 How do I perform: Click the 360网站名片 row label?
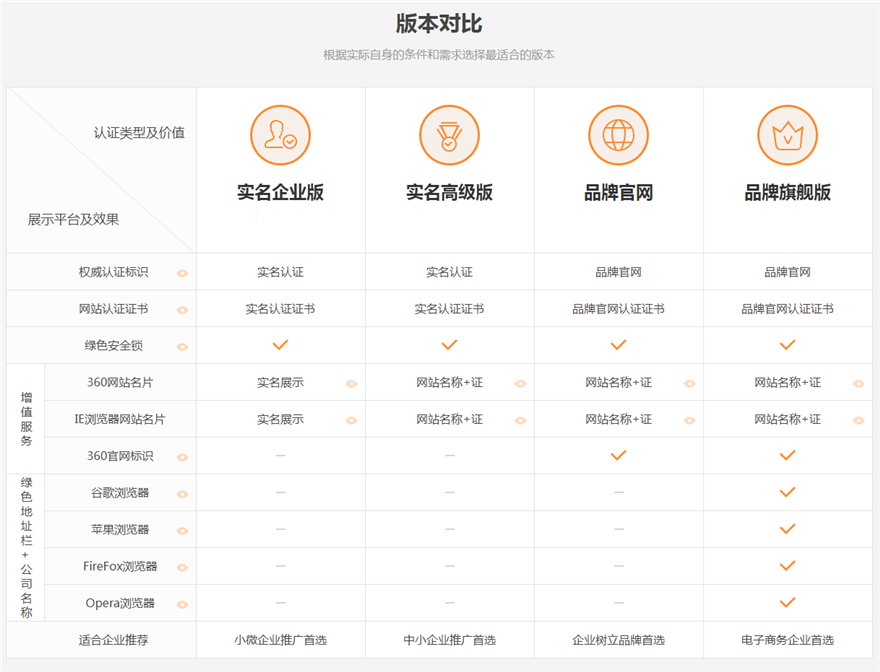tap(120, 382)
